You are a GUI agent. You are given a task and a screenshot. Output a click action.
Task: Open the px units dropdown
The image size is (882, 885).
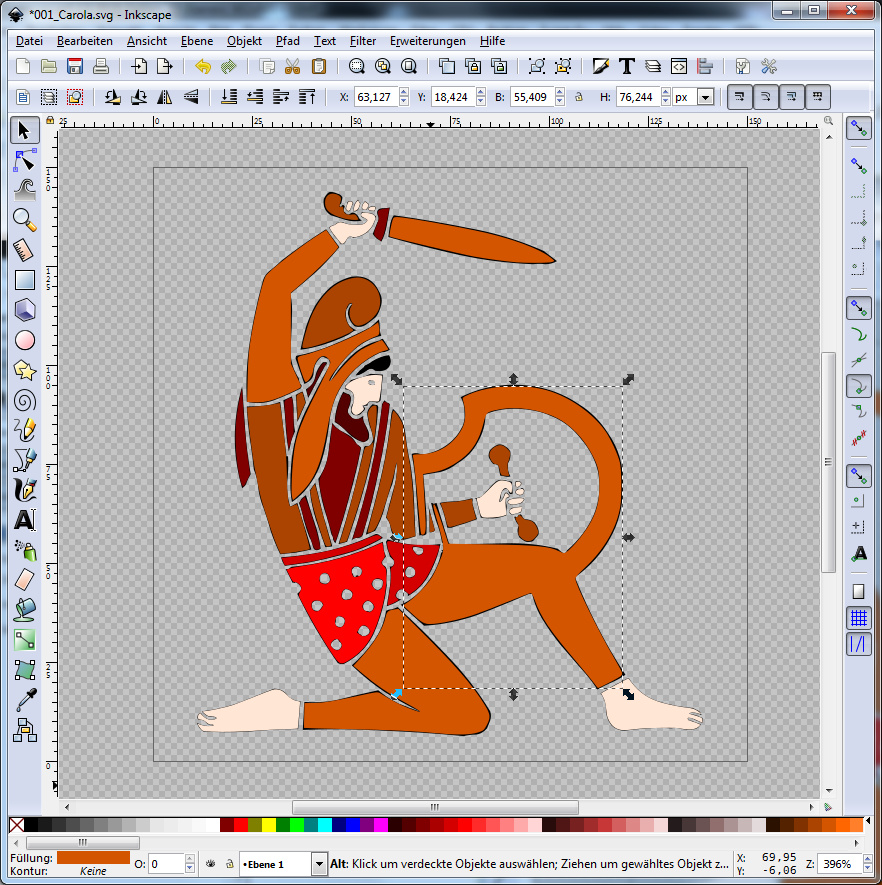click(x=705, y=98)
